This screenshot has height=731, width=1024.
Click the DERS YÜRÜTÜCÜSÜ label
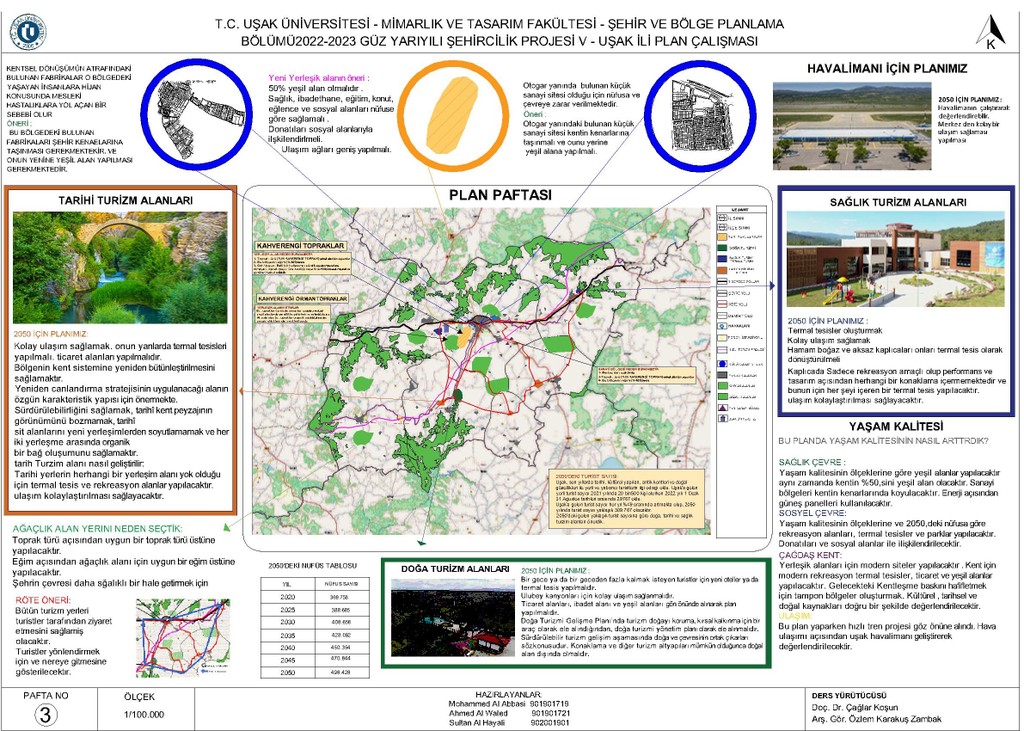[849, 696]
